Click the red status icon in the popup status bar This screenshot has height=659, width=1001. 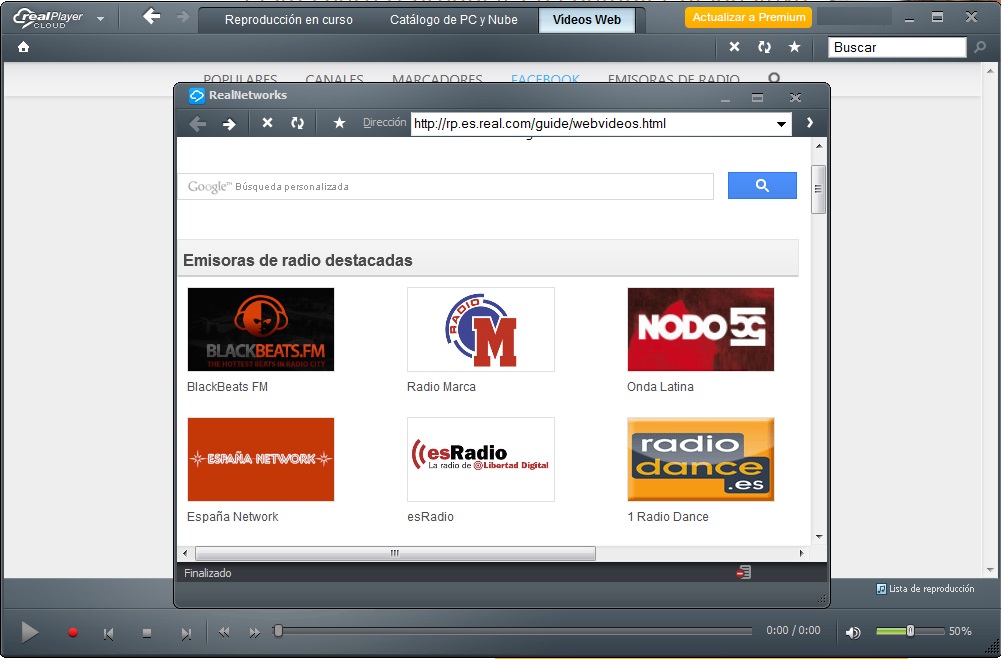pyautogui.click(x=744, y=573)
